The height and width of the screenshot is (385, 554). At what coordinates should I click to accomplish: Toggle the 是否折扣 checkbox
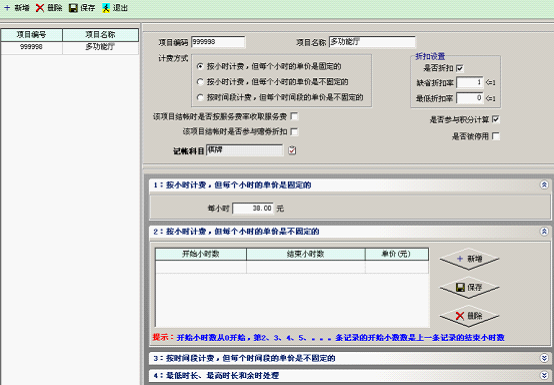[460, 68]
